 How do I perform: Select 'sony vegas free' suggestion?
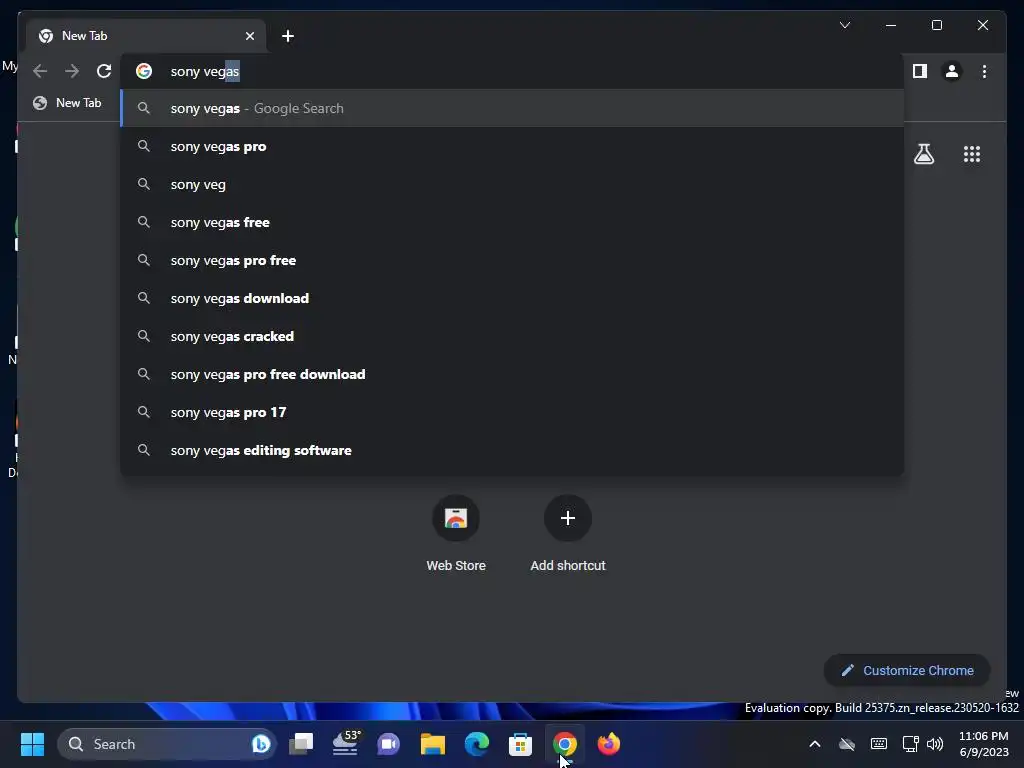pyautogui.click(x=513, y=222)
